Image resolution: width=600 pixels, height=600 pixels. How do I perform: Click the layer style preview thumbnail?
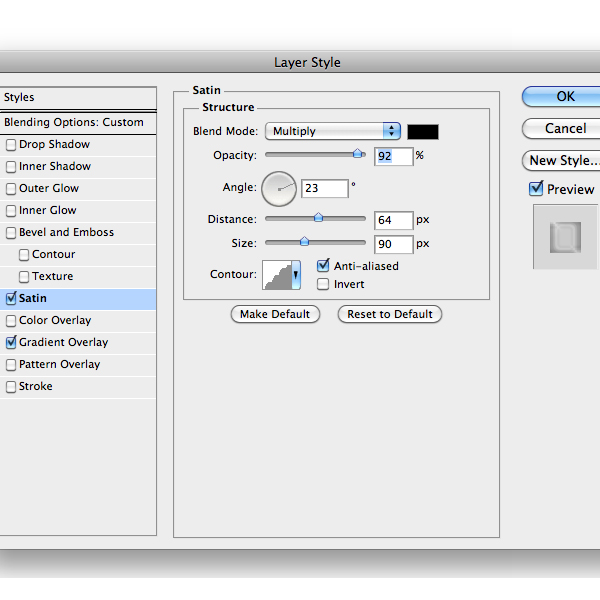566,237
